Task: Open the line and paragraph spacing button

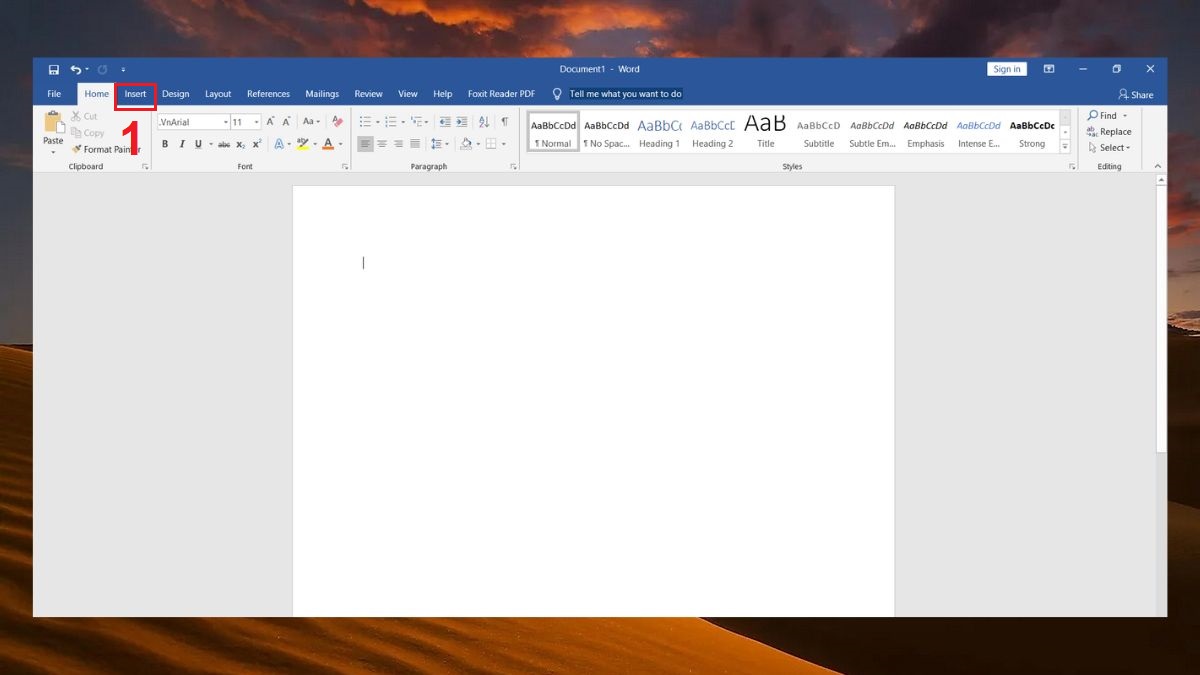Action: point(436,144)
